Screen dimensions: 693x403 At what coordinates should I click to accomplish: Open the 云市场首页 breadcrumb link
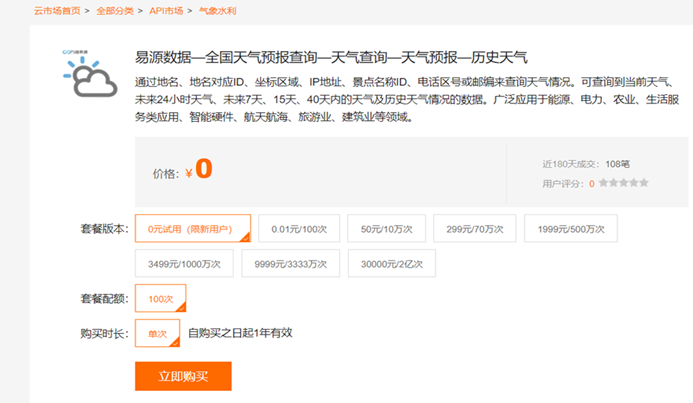click(57, 11)
